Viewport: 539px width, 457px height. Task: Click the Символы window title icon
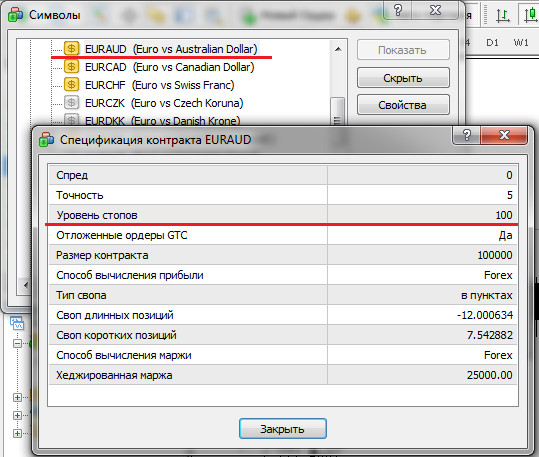coord(15,15)
